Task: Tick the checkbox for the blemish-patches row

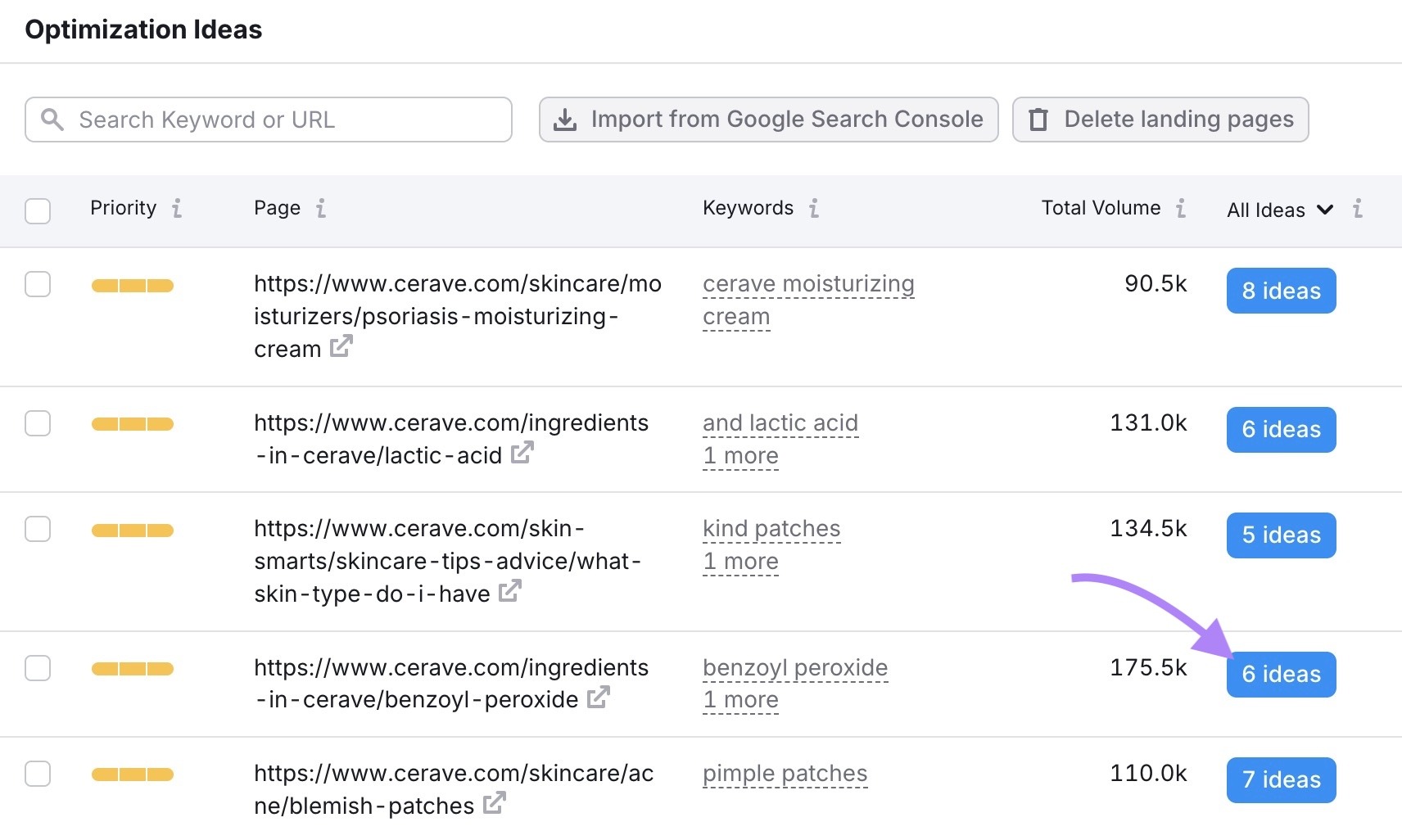Action: click(x=38, y=774)
